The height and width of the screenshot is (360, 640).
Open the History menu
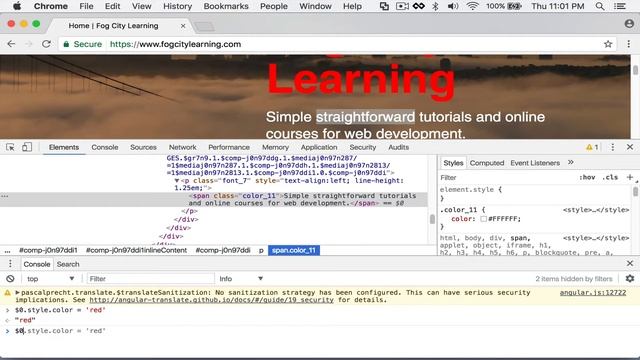177,6
